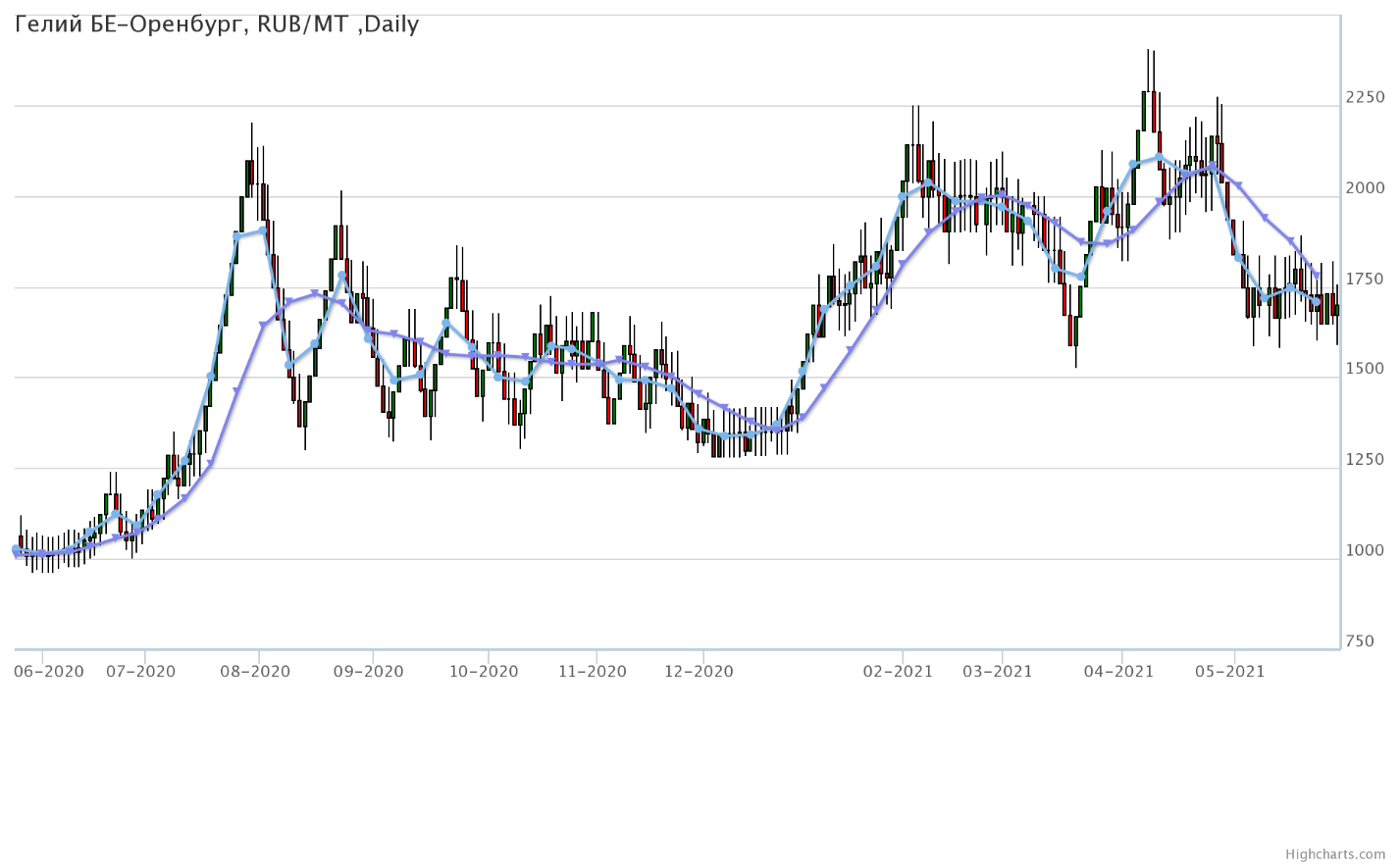Choose the 04-2021 x-axis label
This screenshot has width=1400, height=866.
coord(1118,672)
